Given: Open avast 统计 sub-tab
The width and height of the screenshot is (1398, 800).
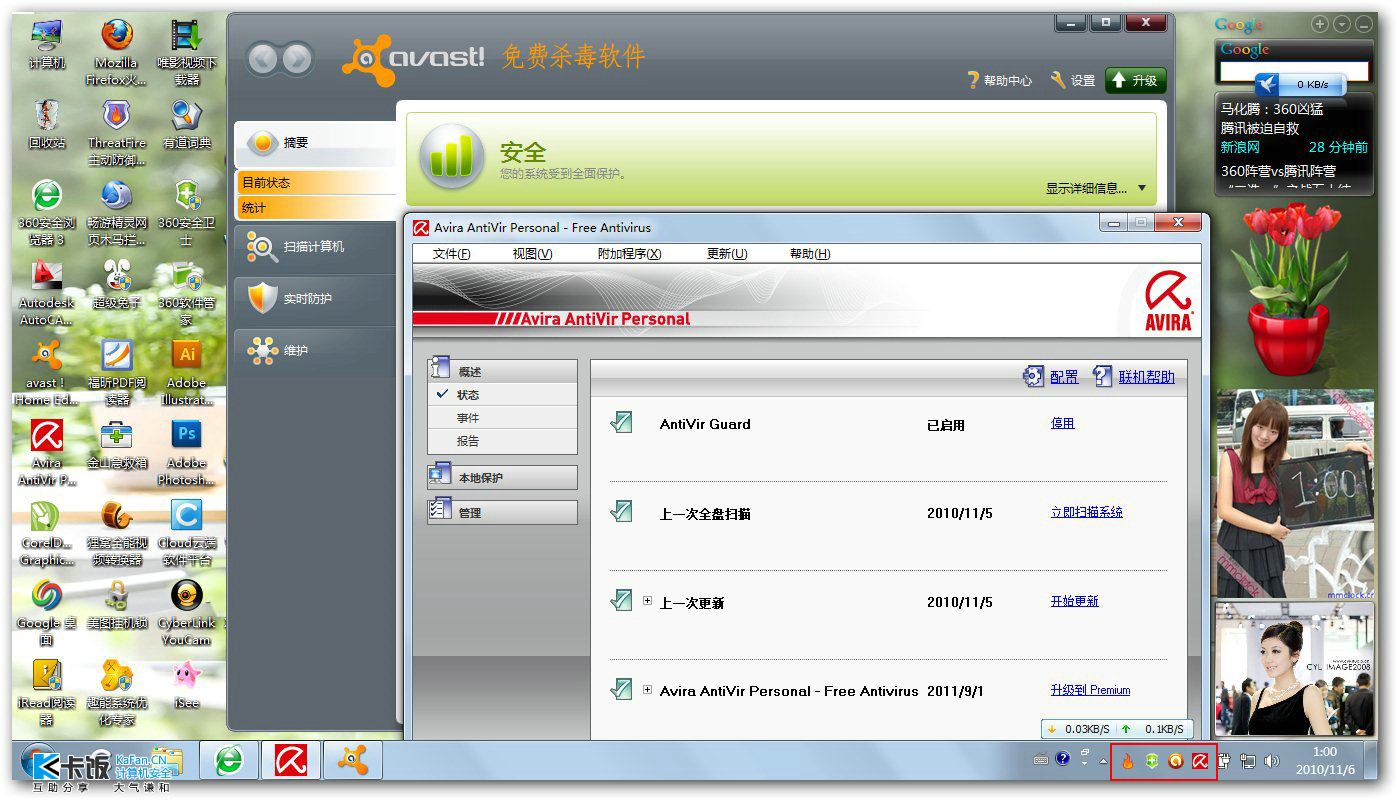Looking at the screenshot, I should coord(316,208).
